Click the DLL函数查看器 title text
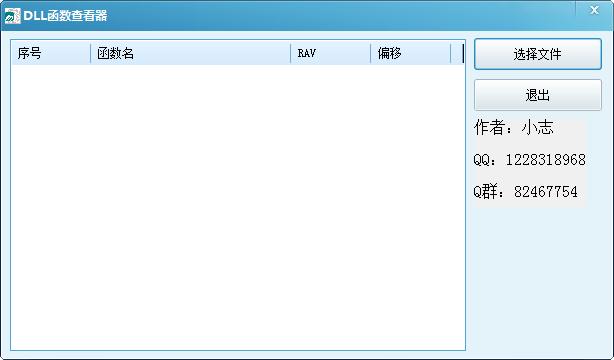Screen dimensions: 614x360 (65, 16)
